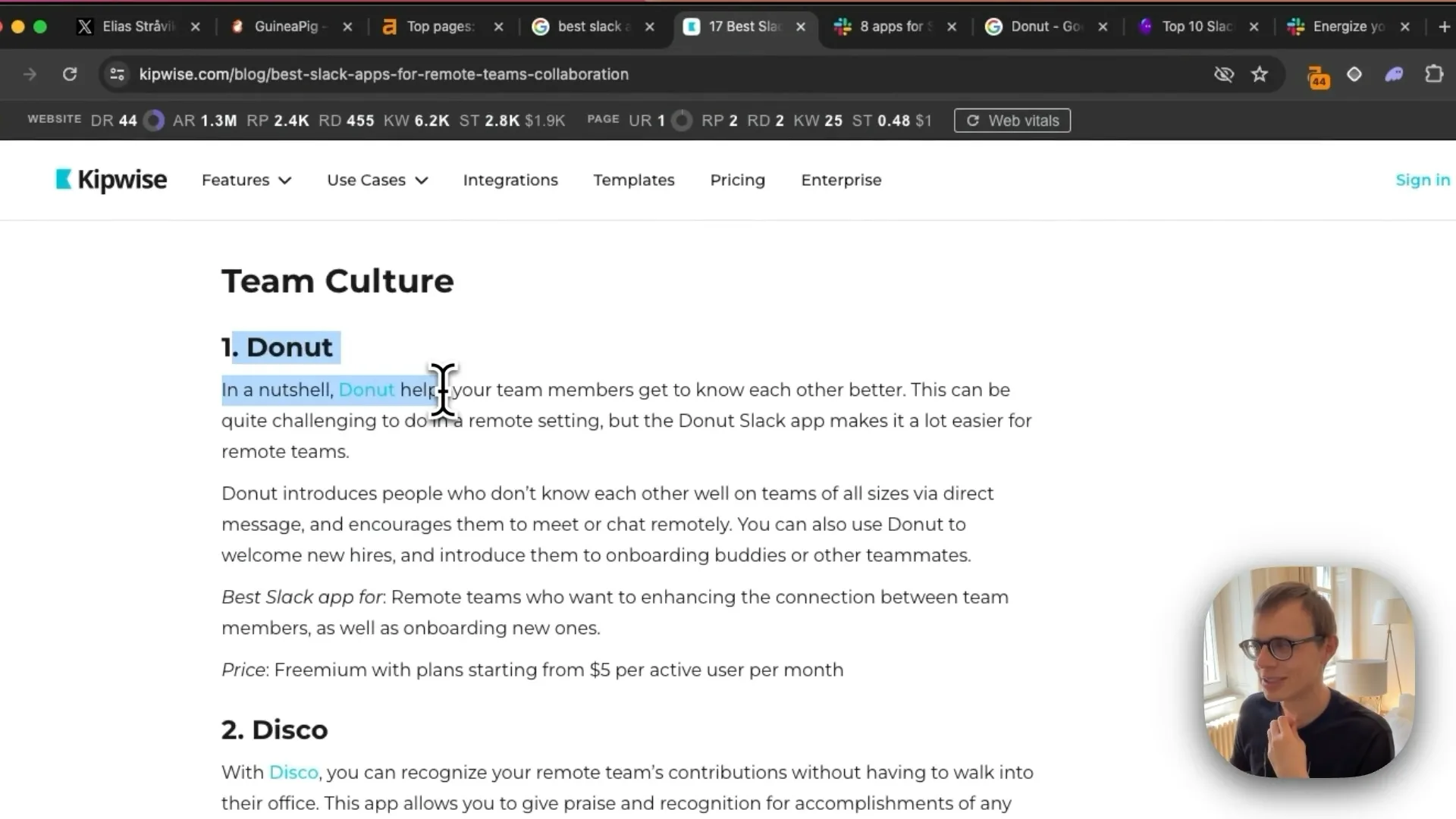Close the GuineaPig tab
The height and width of the screenshot is (819, 1456).
tap(347, 27)
